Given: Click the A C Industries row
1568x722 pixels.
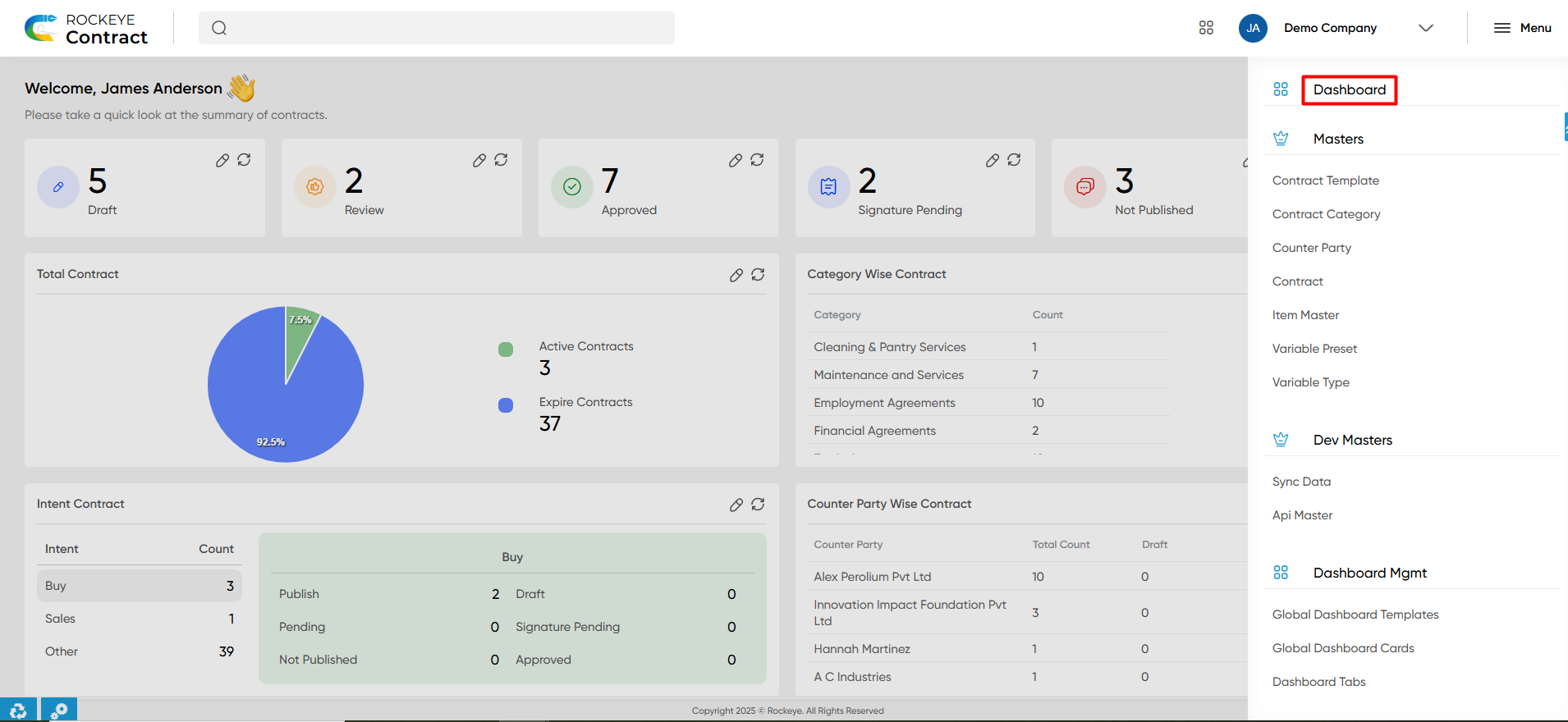Looking at the screenshot, I should (x=1026, y=677).
